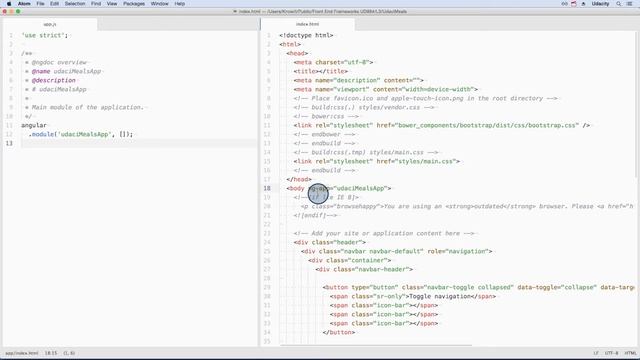Screen dimensions: 640x360
Task: Click line number 13 in app.js gutter
Action: point(9,143)
